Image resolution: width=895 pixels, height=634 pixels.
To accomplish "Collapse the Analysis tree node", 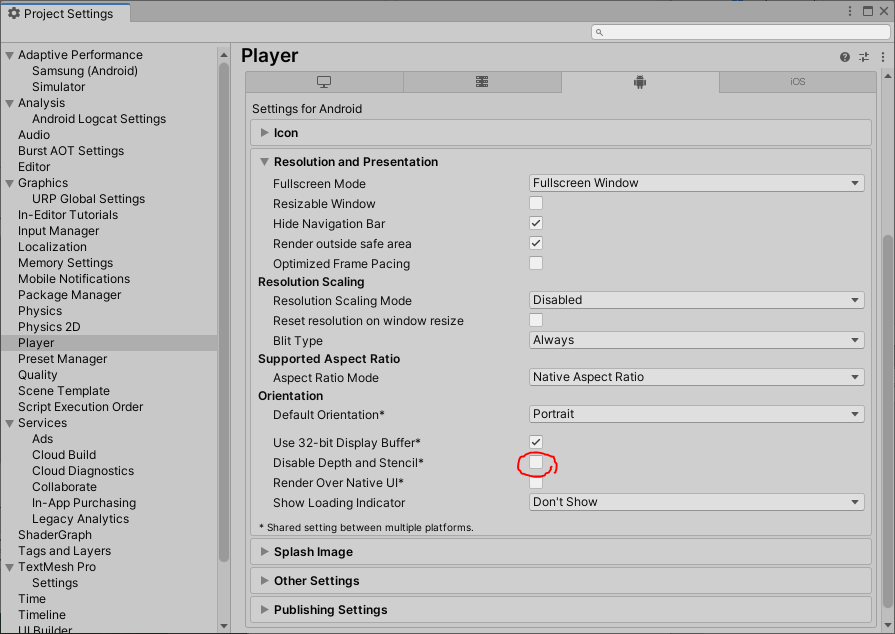I will click(10, 103).
